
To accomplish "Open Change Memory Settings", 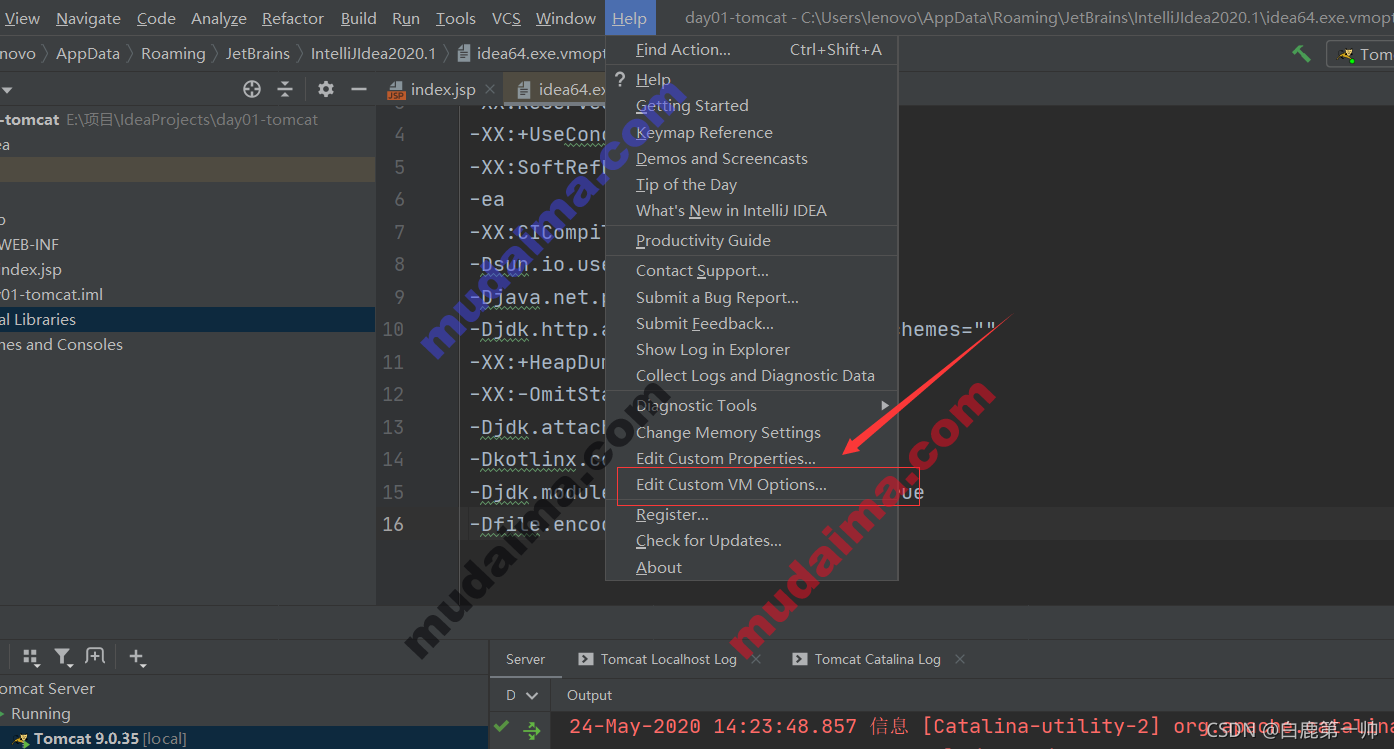I will coord(752,432).
